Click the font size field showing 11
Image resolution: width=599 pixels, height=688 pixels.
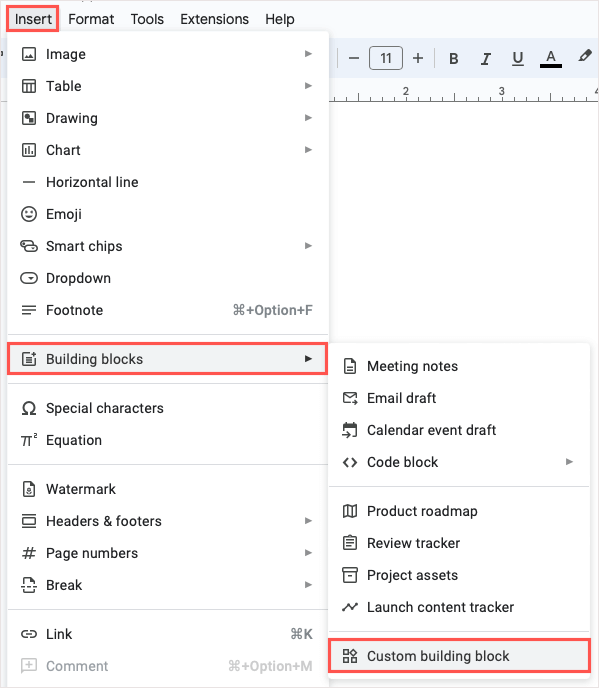[386, 58]
